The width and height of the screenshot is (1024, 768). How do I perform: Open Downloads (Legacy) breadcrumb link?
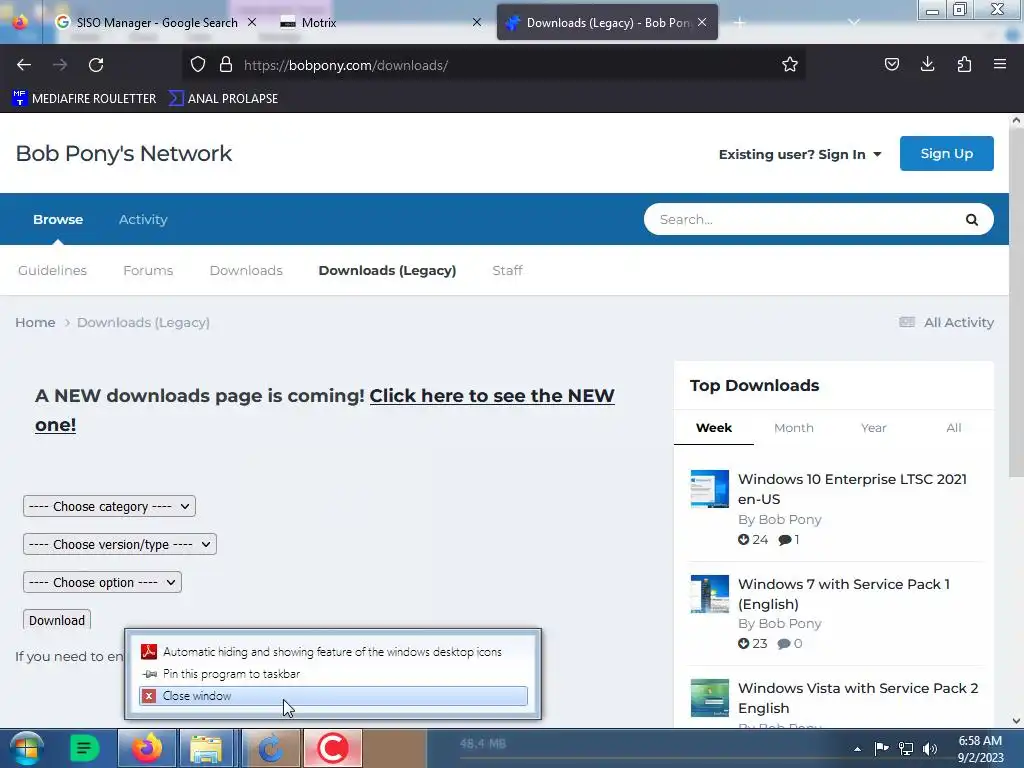point(143,323)
